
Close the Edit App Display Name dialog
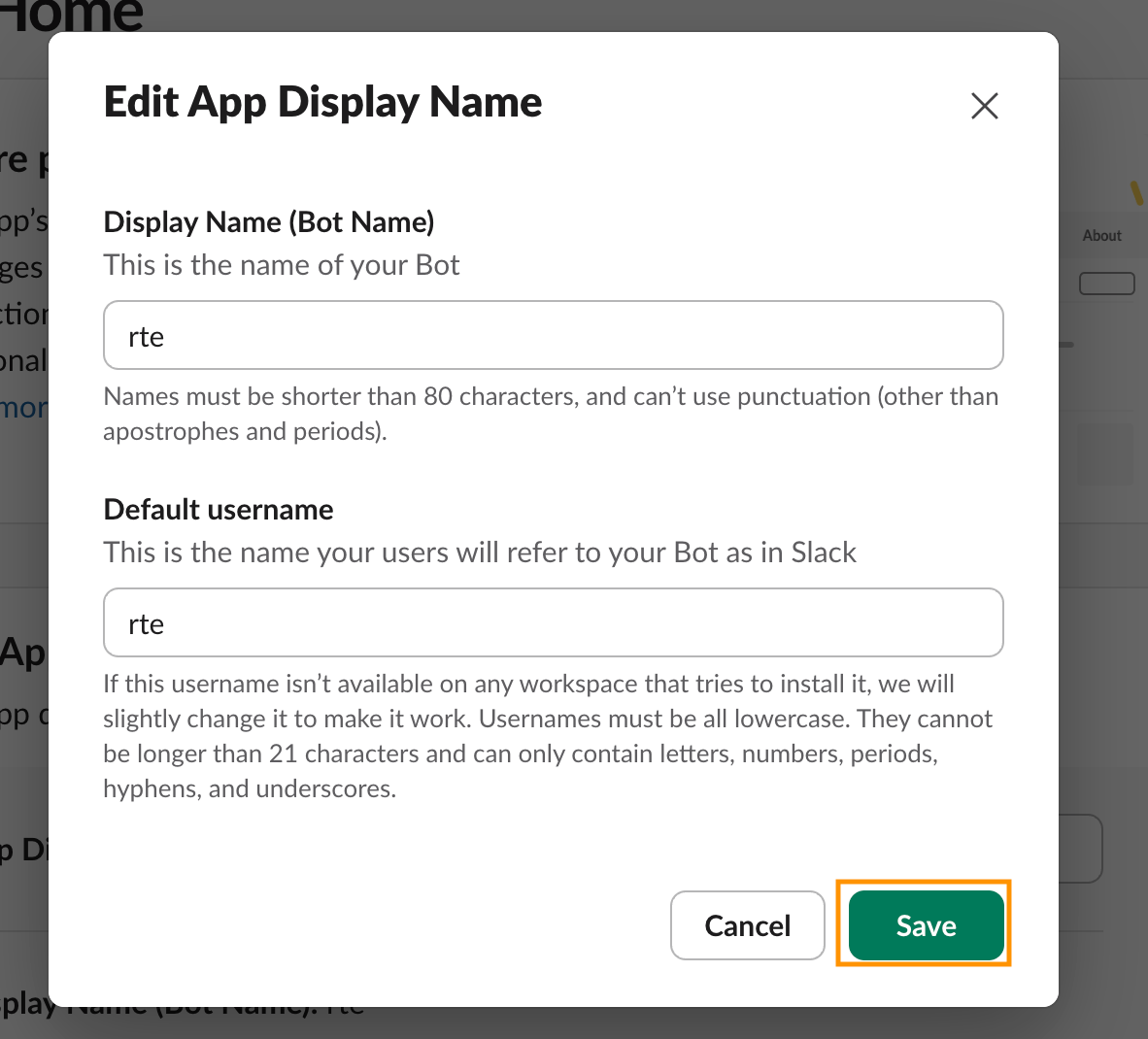tap(984, 106)
